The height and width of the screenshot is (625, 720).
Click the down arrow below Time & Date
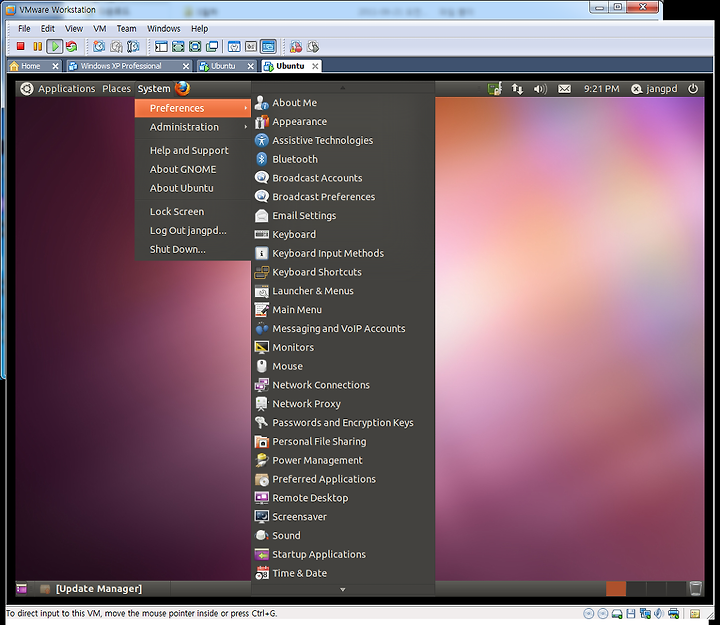click(343, 589)
